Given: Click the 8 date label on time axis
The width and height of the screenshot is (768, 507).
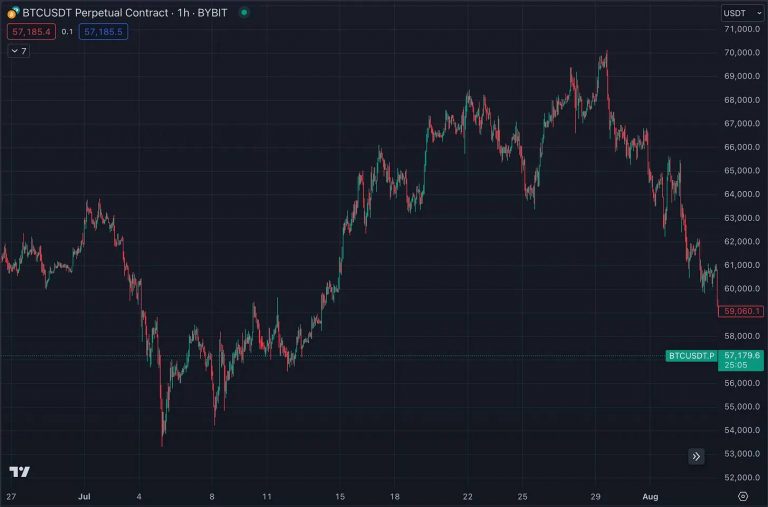Looking at the screenshot, I should (x=212, y=497).
